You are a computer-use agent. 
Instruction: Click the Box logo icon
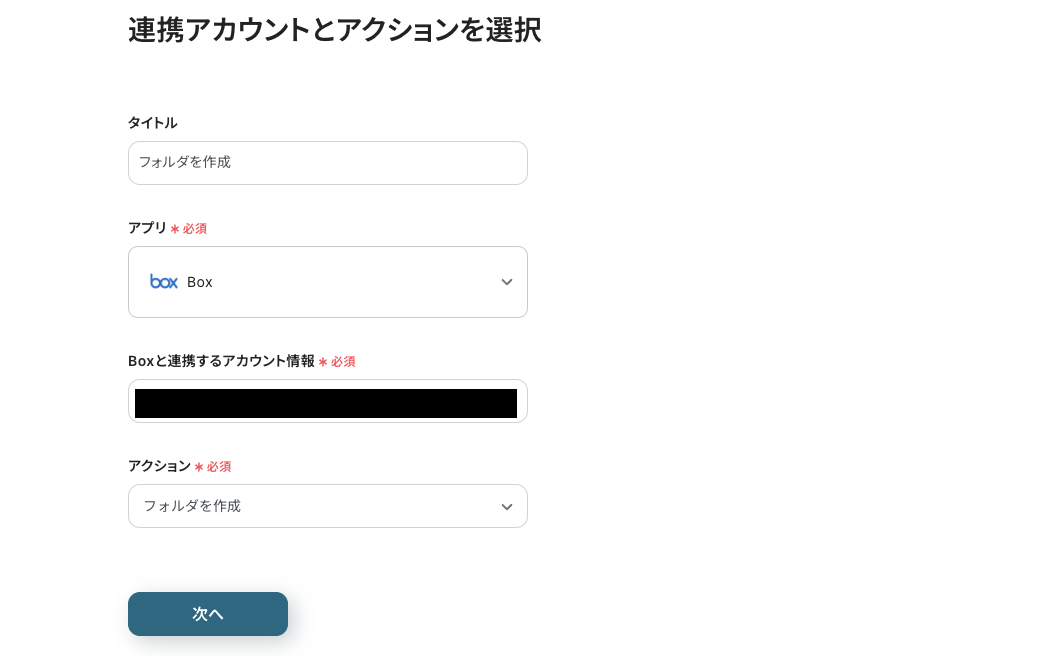coord(163,282)
